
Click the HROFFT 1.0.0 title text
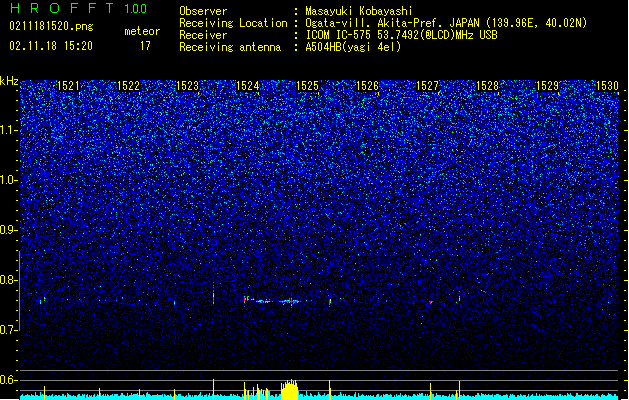pos(79,8)
